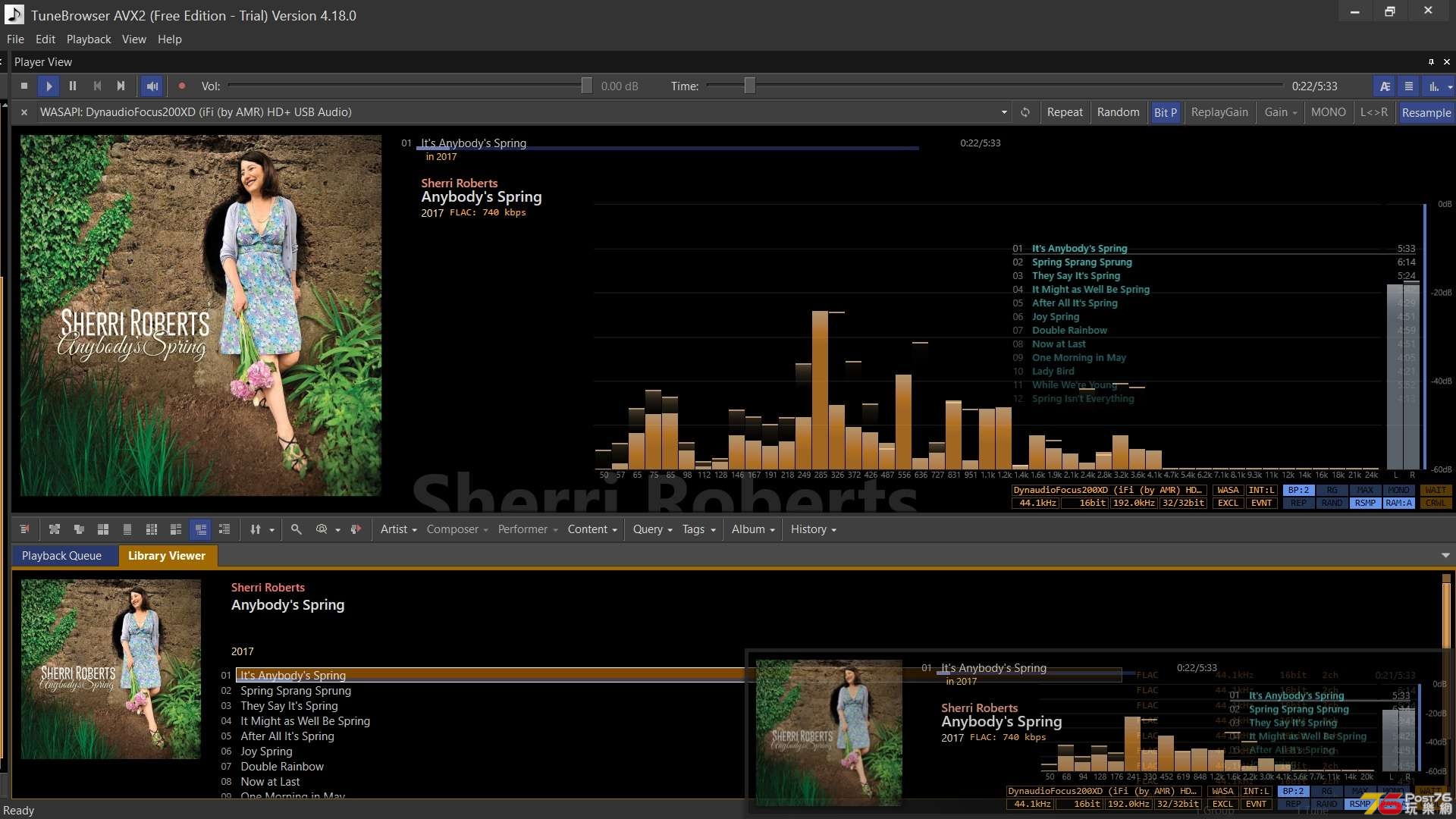Click the eye-search filter icon
The image size is (1456, 819).
coord(322,529)
